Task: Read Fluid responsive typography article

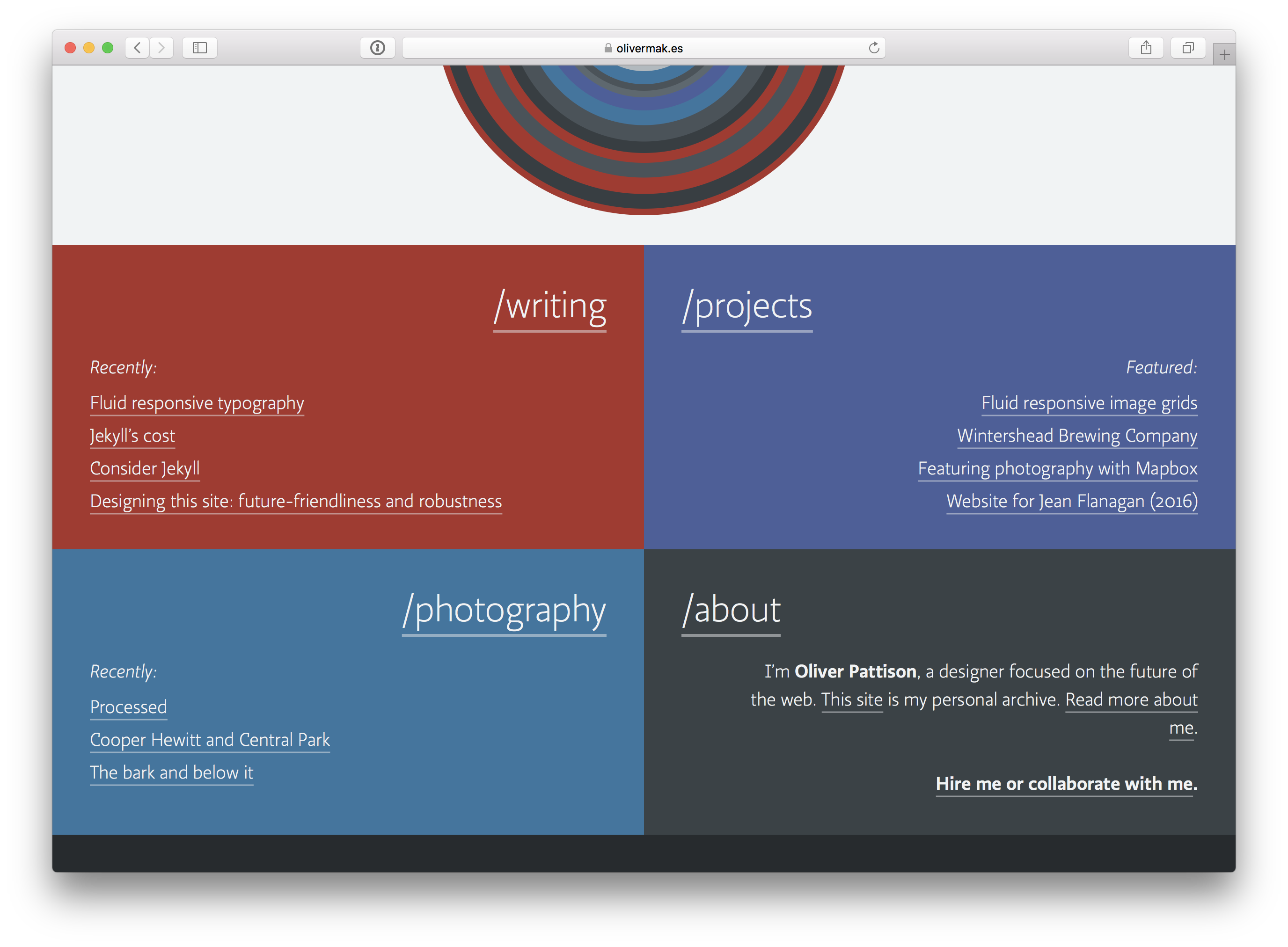Action: coord(197,403)
